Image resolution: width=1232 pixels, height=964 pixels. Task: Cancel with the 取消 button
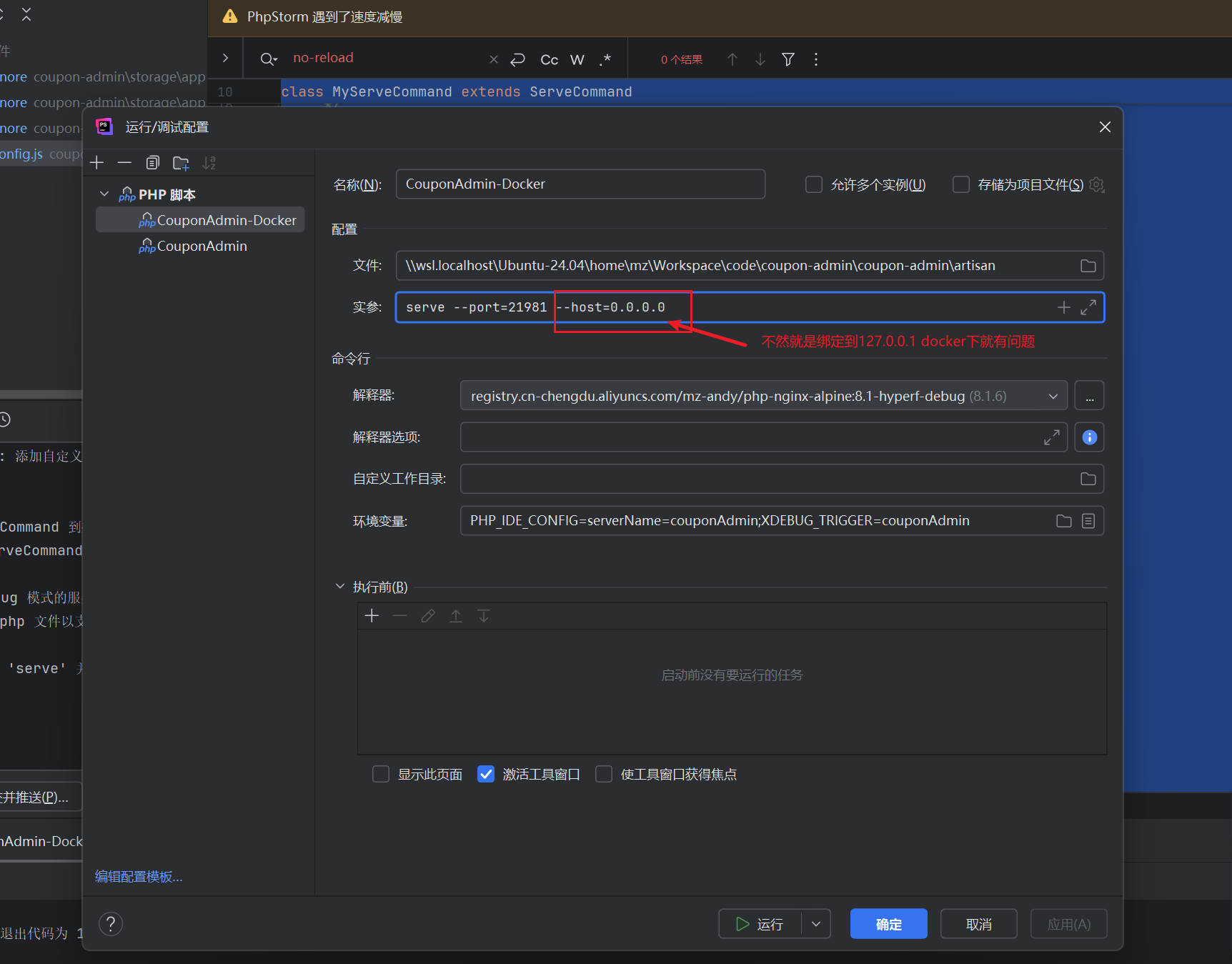click(x=978, y=924)
